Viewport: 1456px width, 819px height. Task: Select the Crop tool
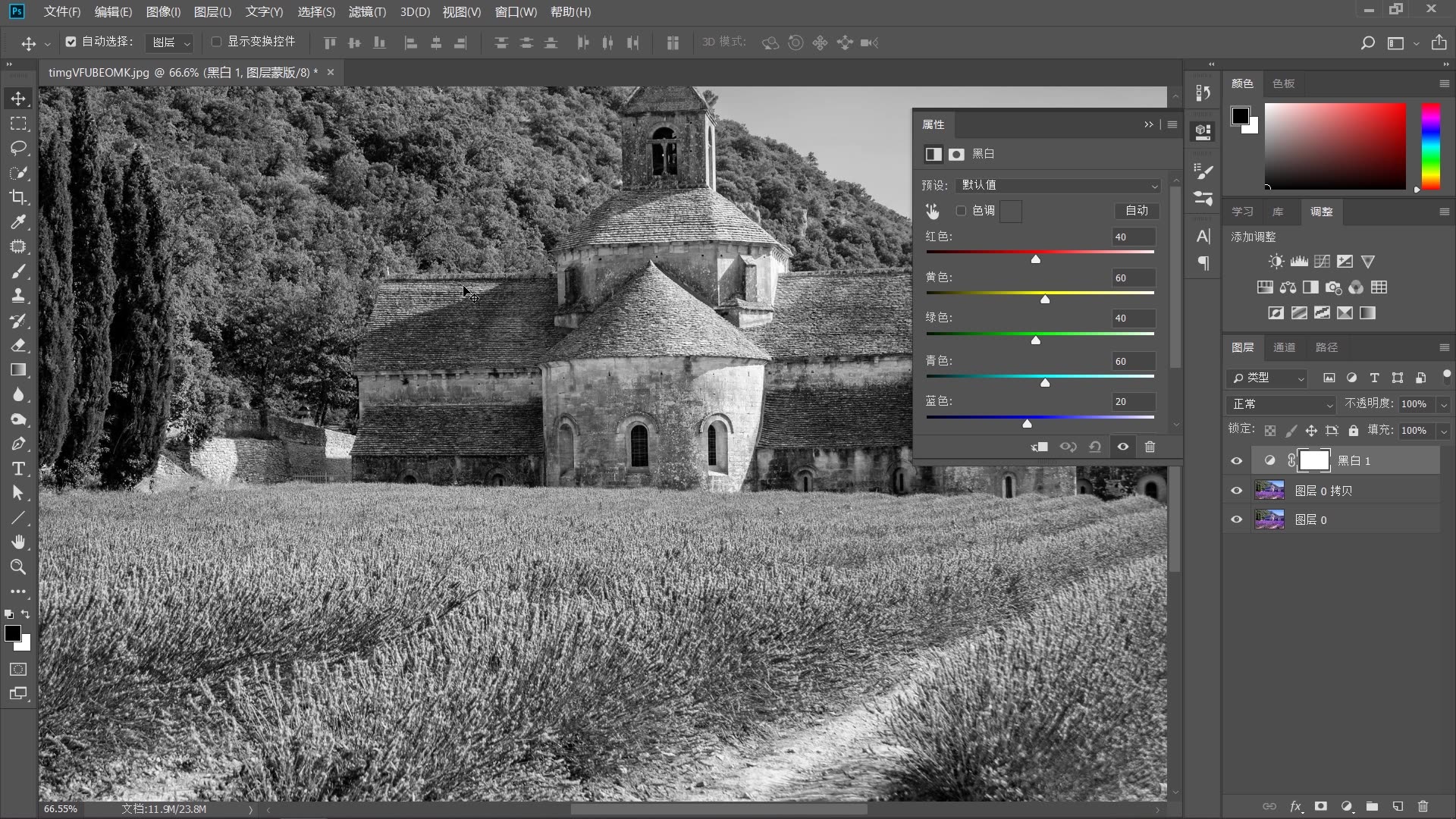(x=18, y=197)
